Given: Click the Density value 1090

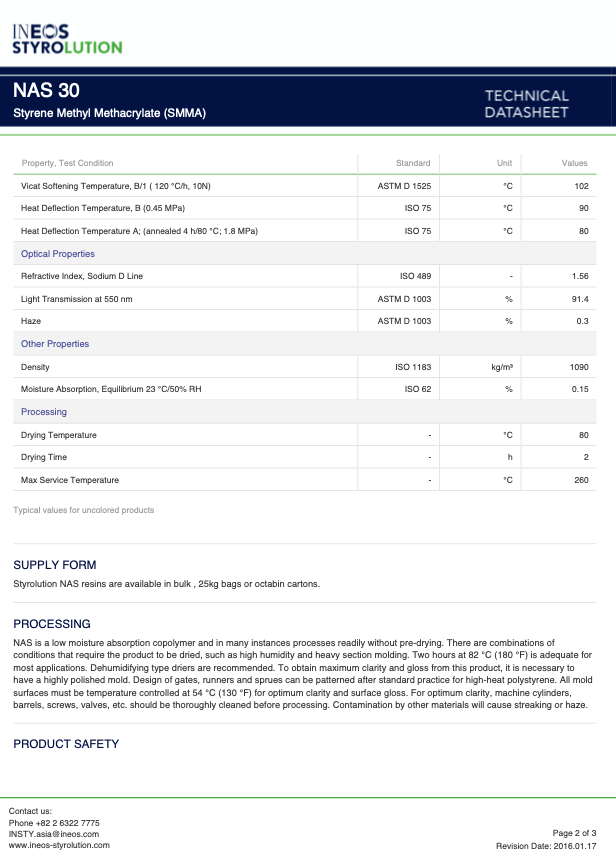Looking at the screenshot, I should click(x=579, y=367).
